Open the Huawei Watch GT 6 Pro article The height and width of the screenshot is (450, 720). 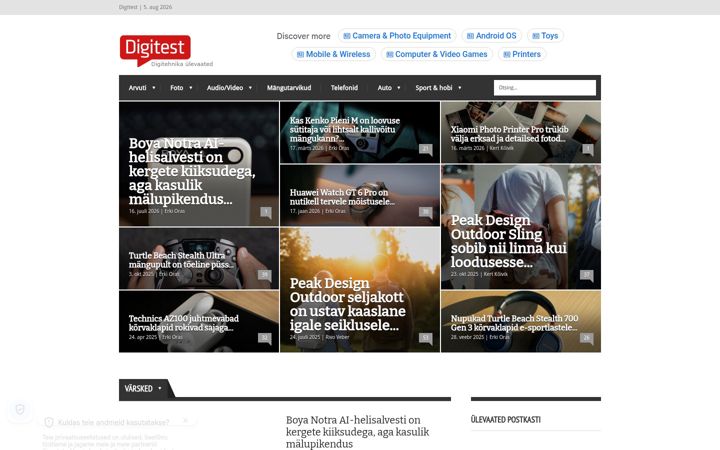pos(342,197)
